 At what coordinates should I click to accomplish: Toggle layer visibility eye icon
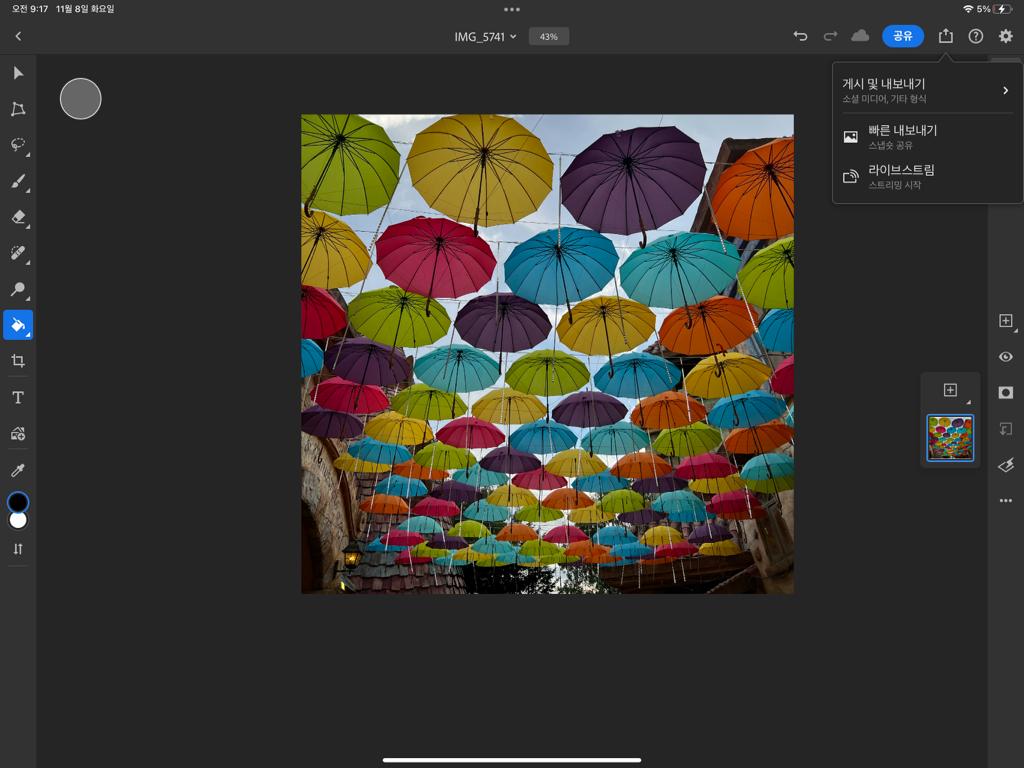[x=1006, y=357]
